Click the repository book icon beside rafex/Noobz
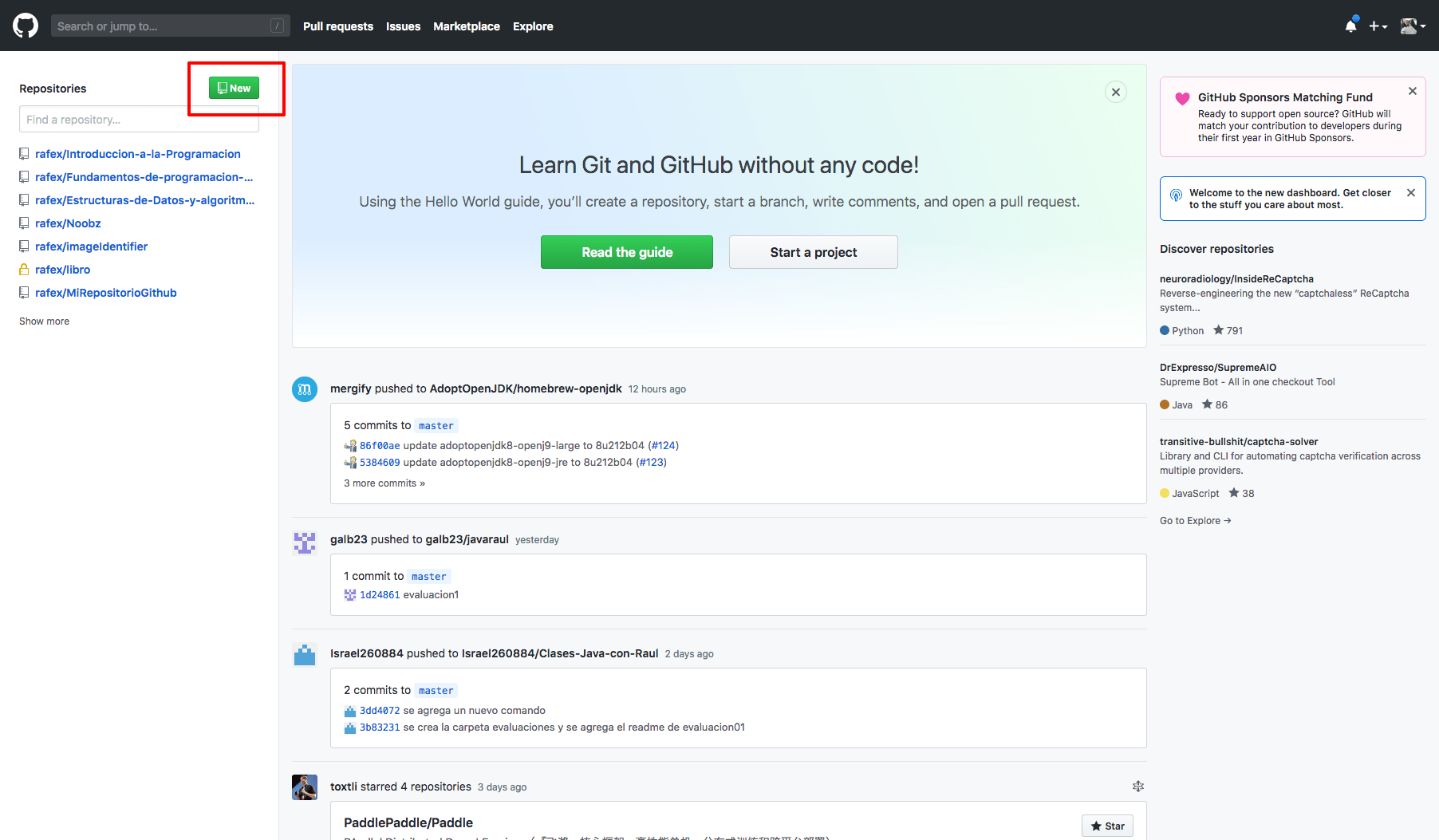The image size is (1439, 840). coord(23,223)
